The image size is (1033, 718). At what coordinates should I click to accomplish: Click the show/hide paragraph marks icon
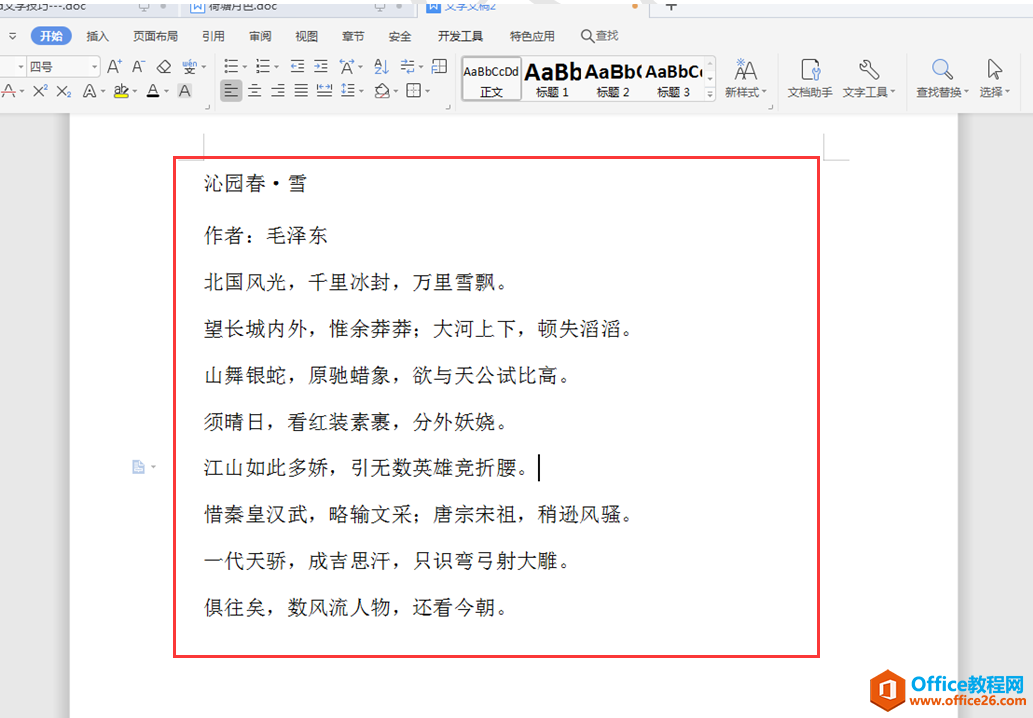tap(408, 67)
